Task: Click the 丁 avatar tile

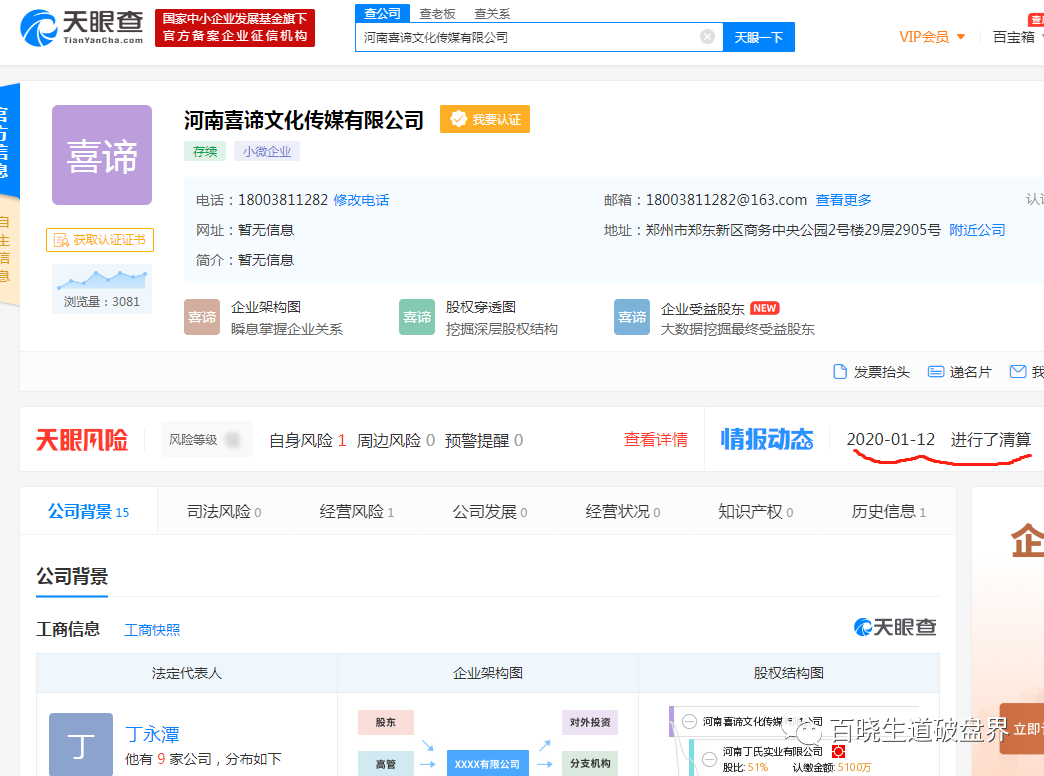Action: coord(81,744)
